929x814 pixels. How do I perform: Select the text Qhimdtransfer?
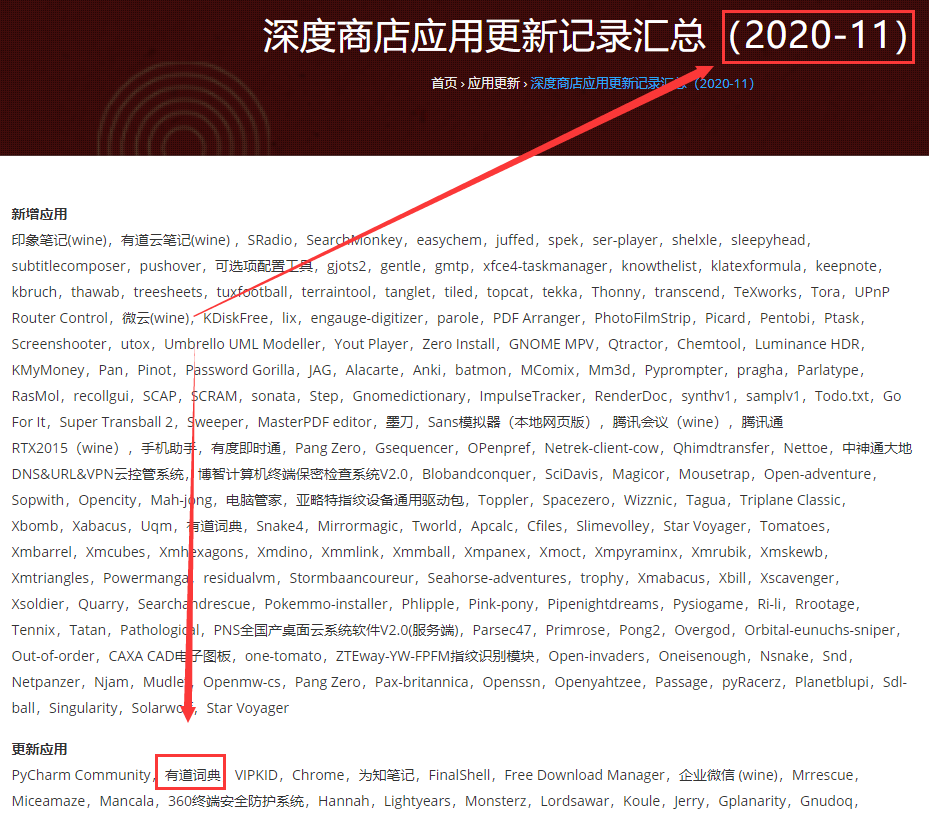(720, 448)
